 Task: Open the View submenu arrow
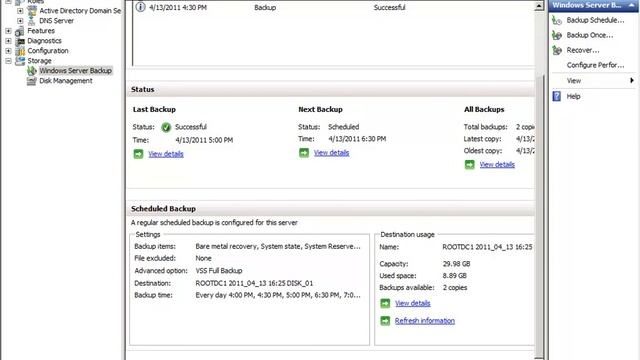pyautogui.click(x=631, y=80)
